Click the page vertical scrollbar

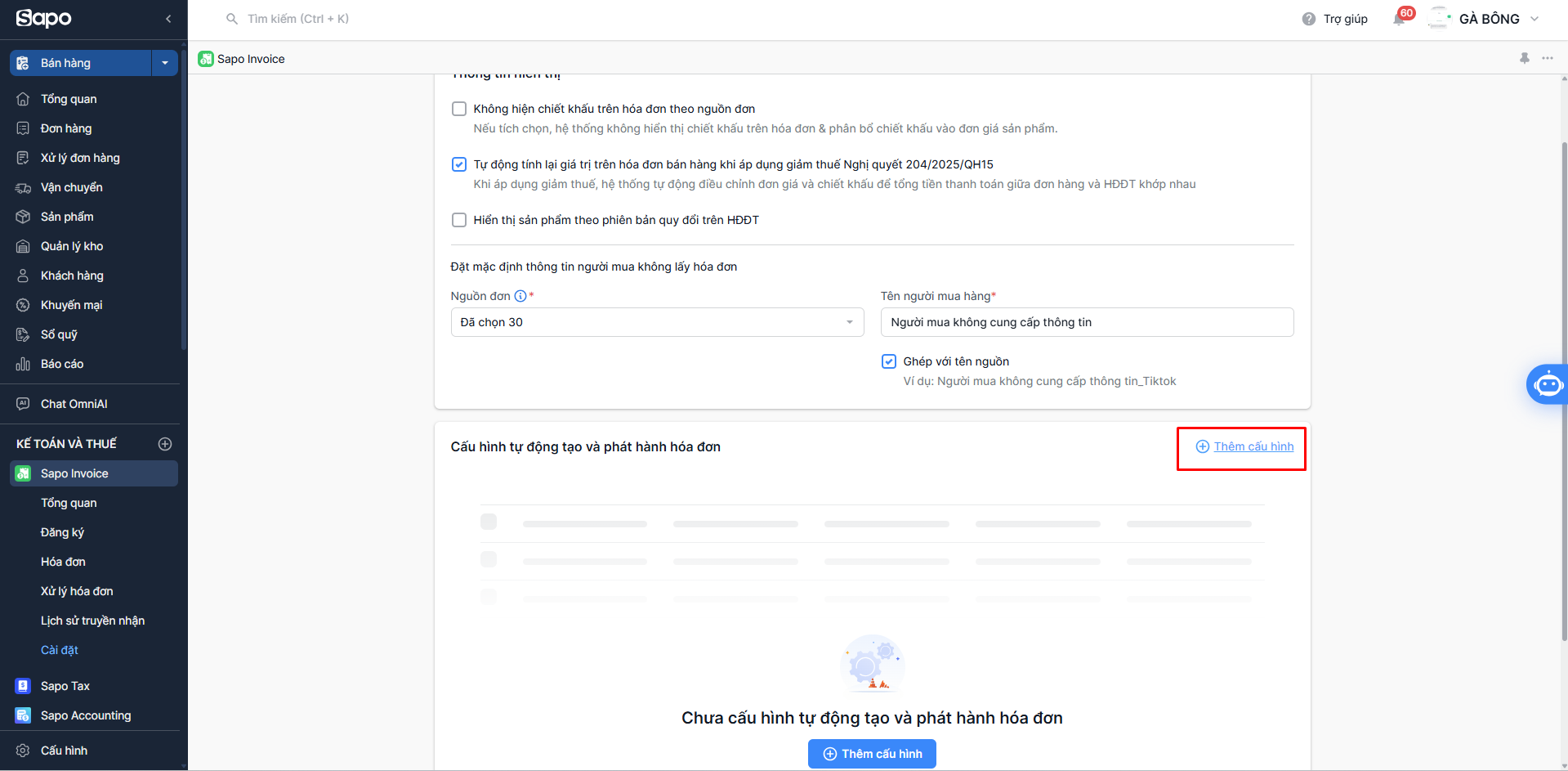[1564, 392]
